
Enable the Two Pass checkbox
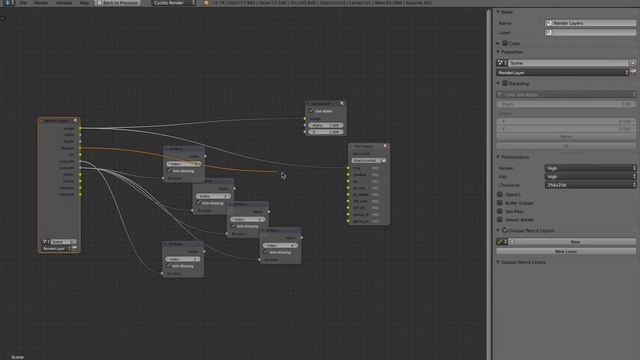point(500,211)
